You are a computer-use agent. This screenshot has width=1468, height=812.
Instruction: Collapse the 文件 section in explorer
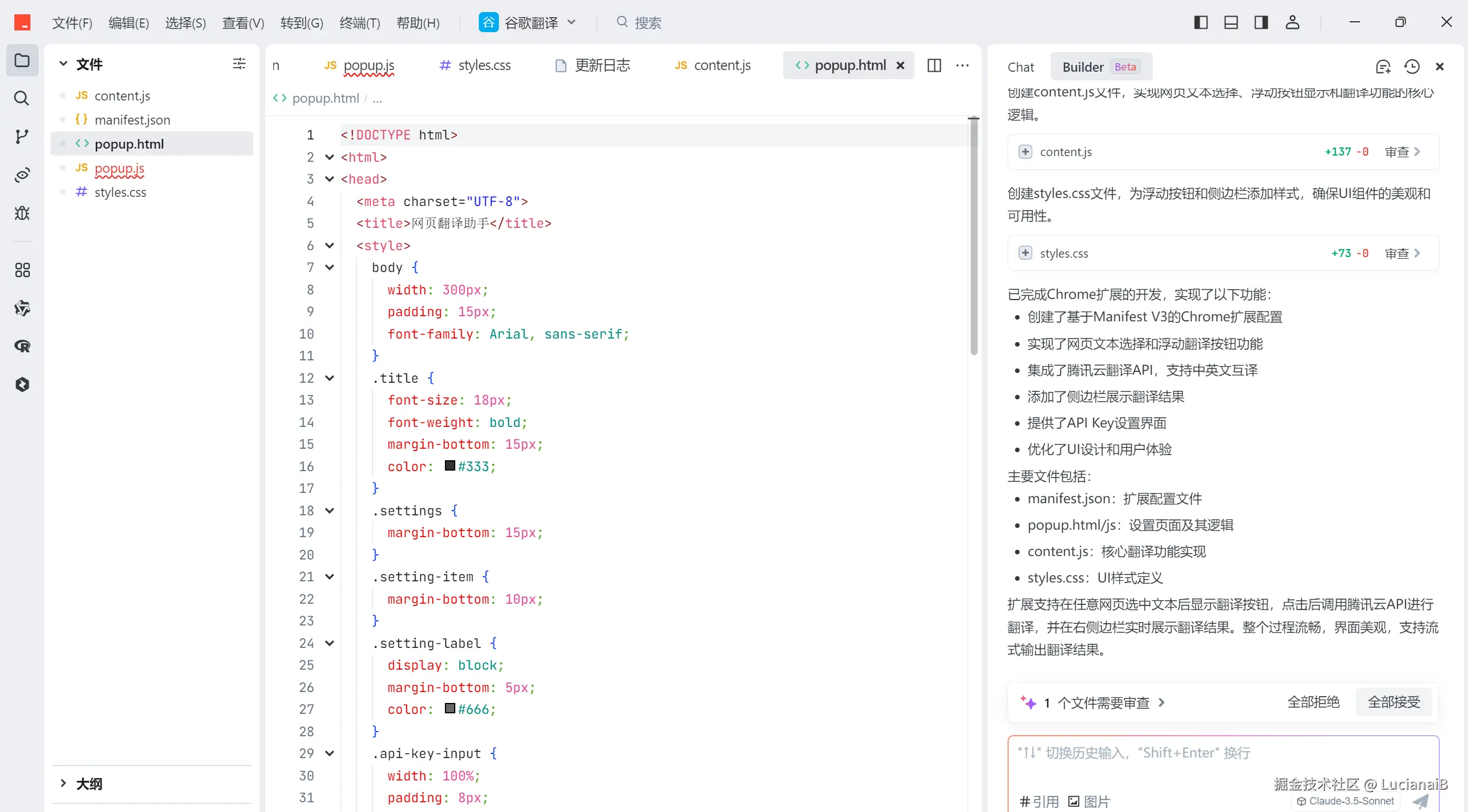pos(64,64)
